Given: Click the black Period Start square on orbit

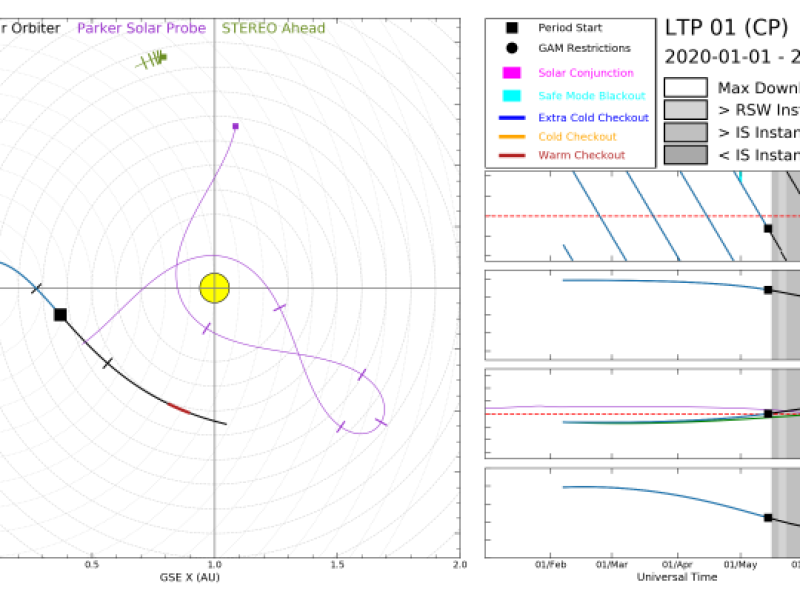Looking at the screenshot, I should point(60,315).
